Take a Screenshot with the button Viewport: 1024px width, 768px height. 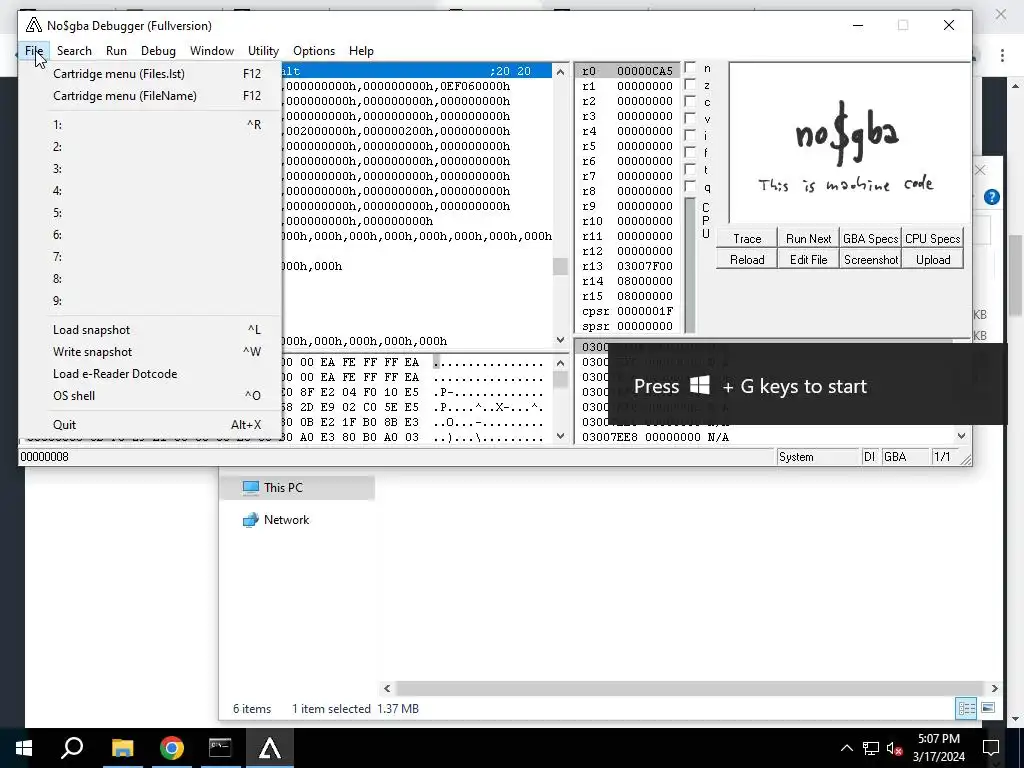tap(871, 259)
